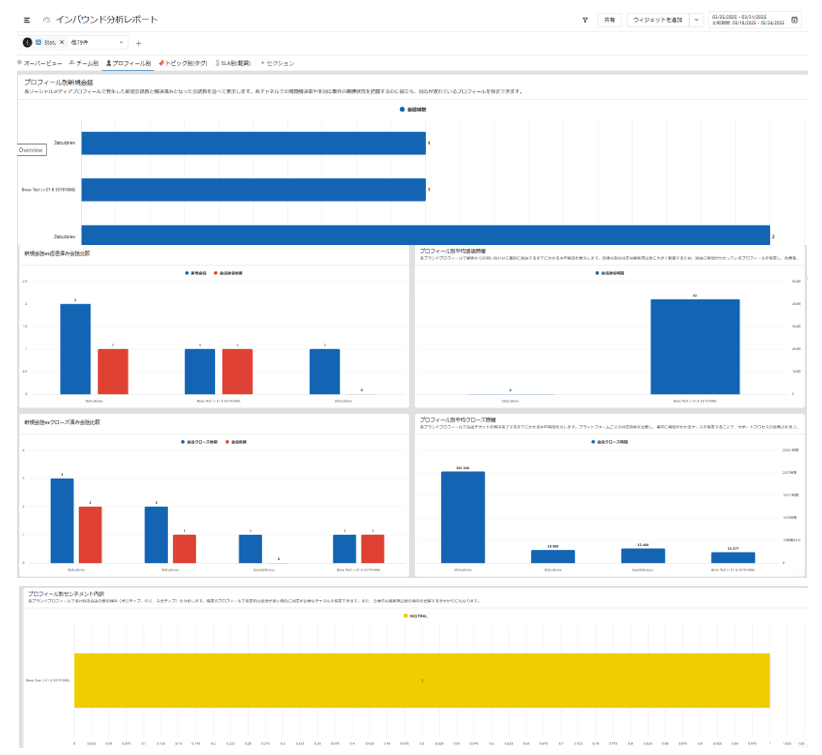Click the yellow NEUTRAL sentiment bar
Image resolution: width=822 pixels, height=755 pixels.
click(x=421, y=681)
